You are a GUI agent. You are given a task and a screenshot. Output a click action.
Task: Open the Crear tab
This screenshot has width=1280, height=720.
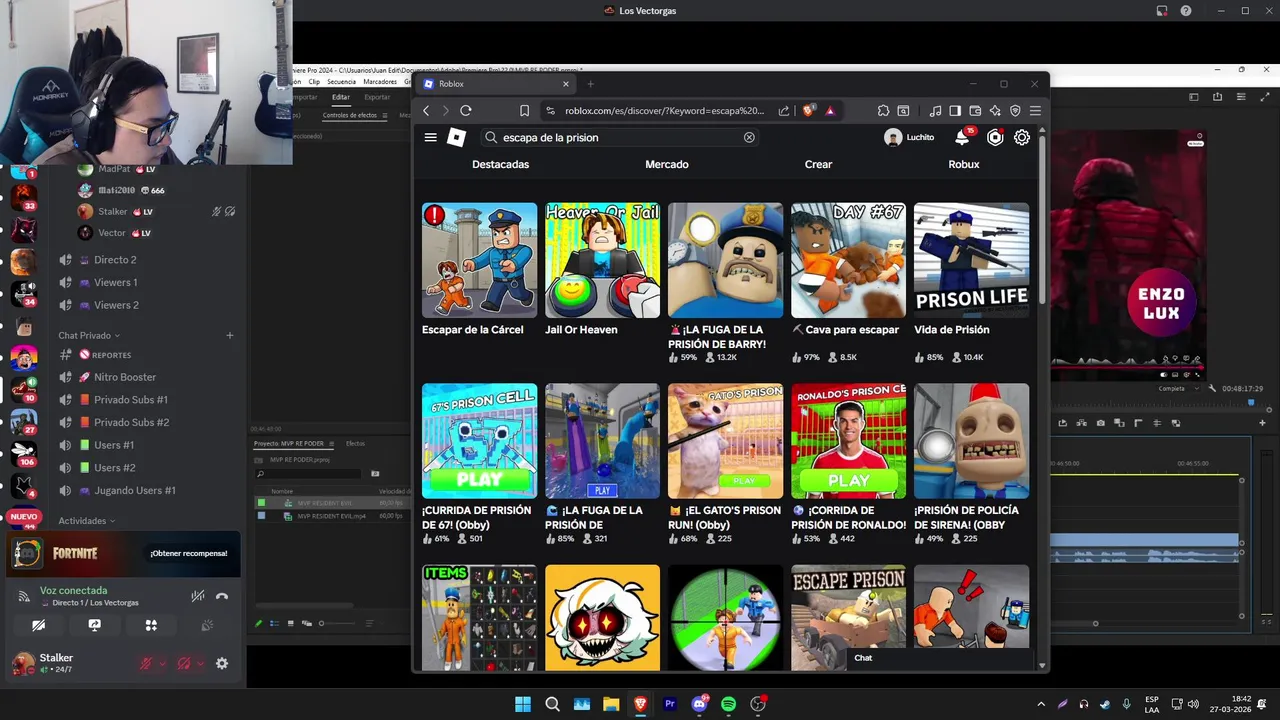click(x=818, y=164)
